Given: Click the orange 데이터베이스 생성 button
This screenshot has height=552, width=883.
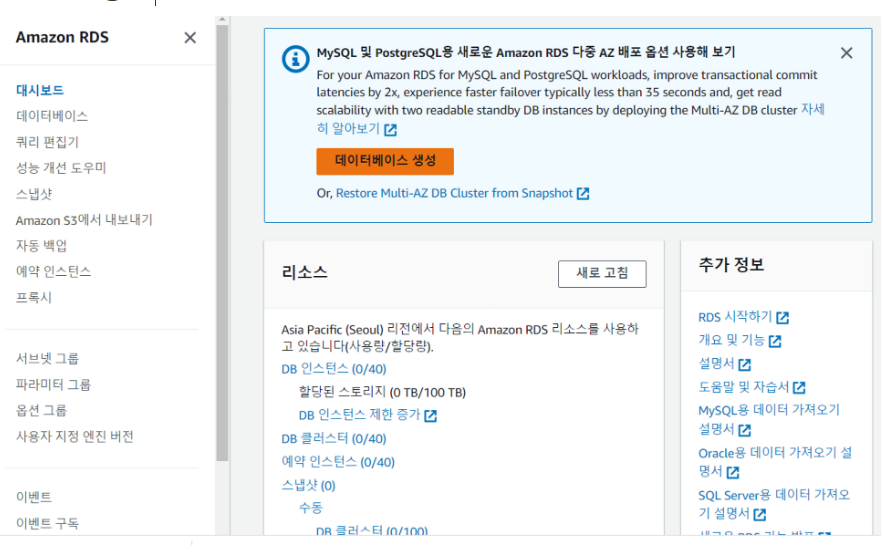Looking at the screenshot, I should pyautogui.click(x=385, y=162).
